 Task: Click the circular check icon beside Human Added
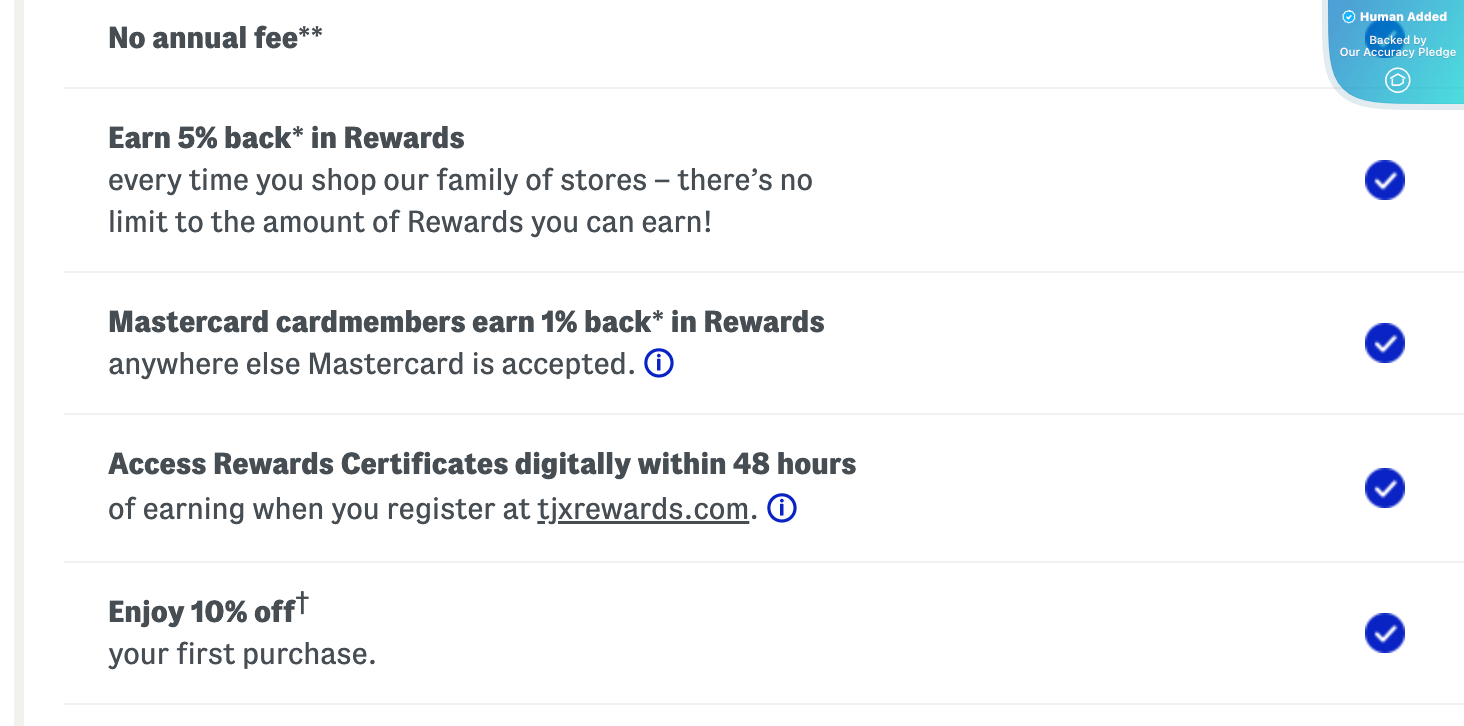point(1349,16)
